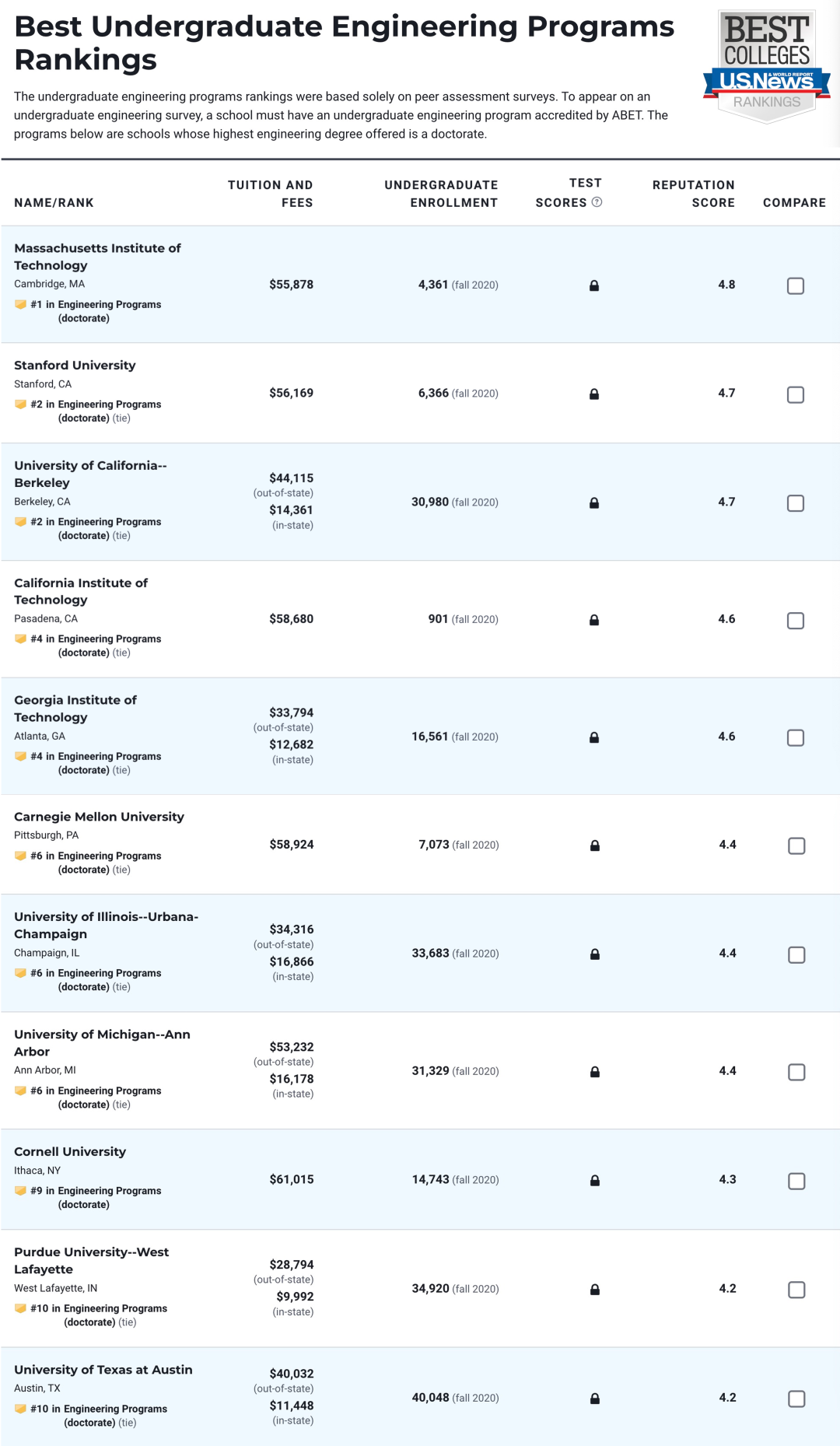Click the lock icon in the Georgia Tech row
The width and height of the screenshot is (840, 1446).
tap(594, 737)
